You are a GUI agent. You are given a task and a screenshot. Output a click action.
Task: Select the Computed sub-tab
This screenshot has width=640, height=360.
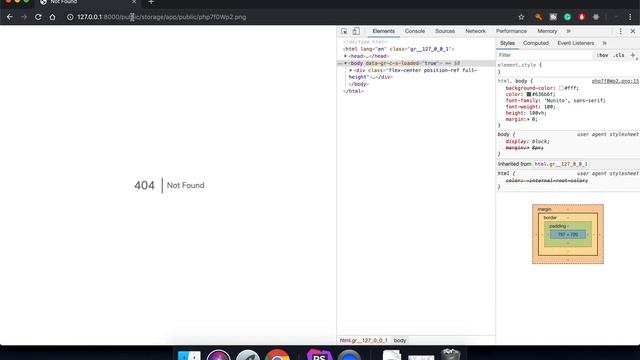536,43
